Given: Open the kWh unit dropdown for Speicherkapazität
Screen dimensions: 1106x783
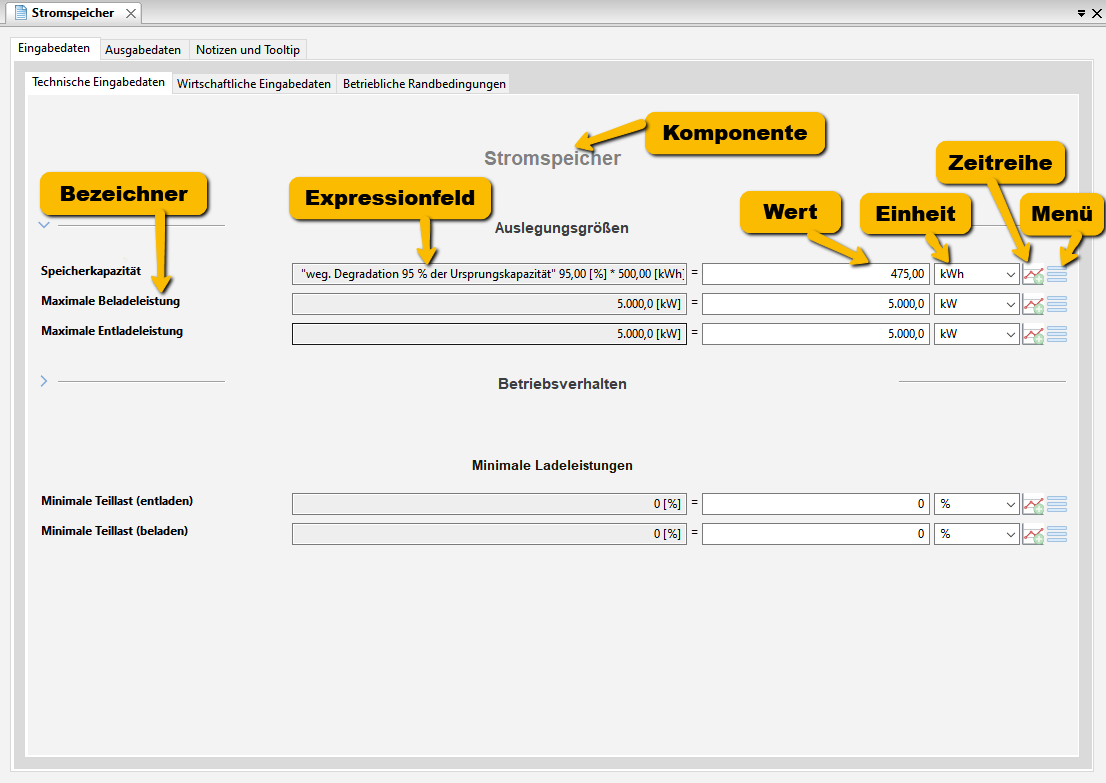Looking at the screenshot, I should 976,274.
